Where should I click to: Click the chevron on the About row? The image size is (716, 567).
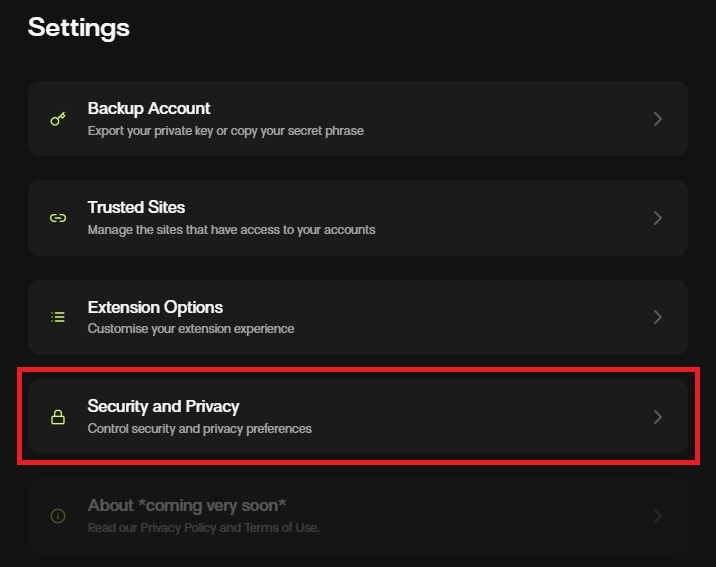(657, 516)
